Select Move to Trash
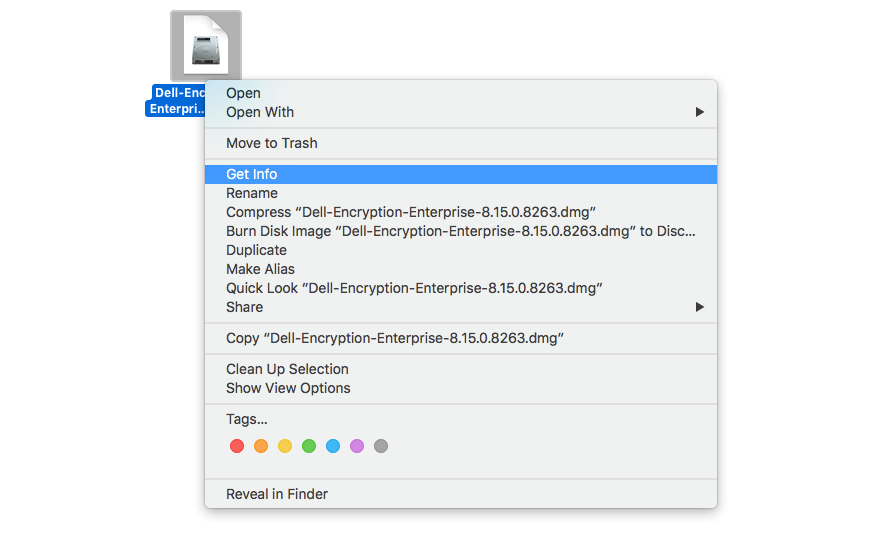 [x=272, y=143]
